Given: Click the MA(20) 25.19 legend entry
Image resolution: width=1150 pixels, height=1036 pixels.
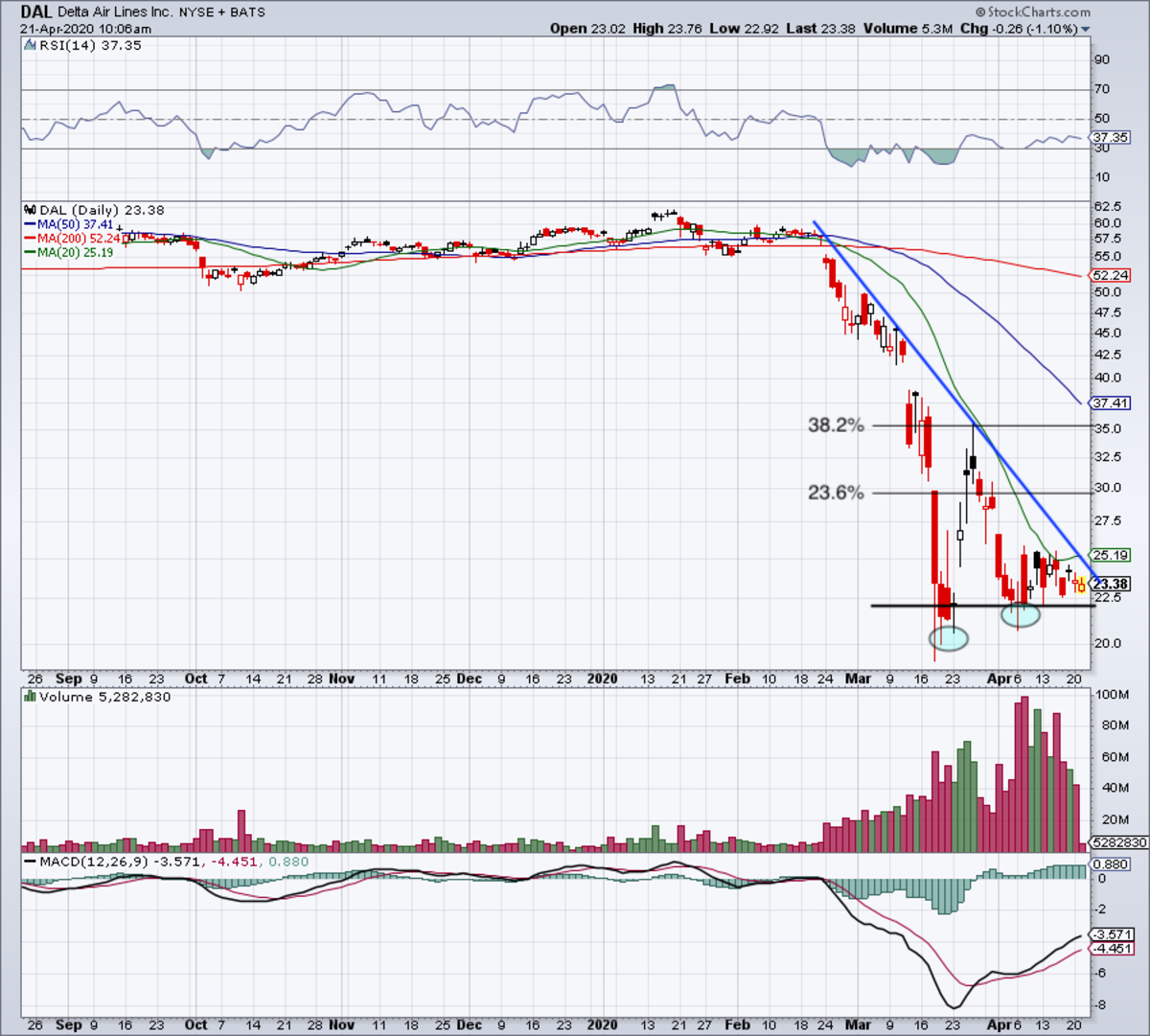Looking at the screenshot, I should (75, 253).
